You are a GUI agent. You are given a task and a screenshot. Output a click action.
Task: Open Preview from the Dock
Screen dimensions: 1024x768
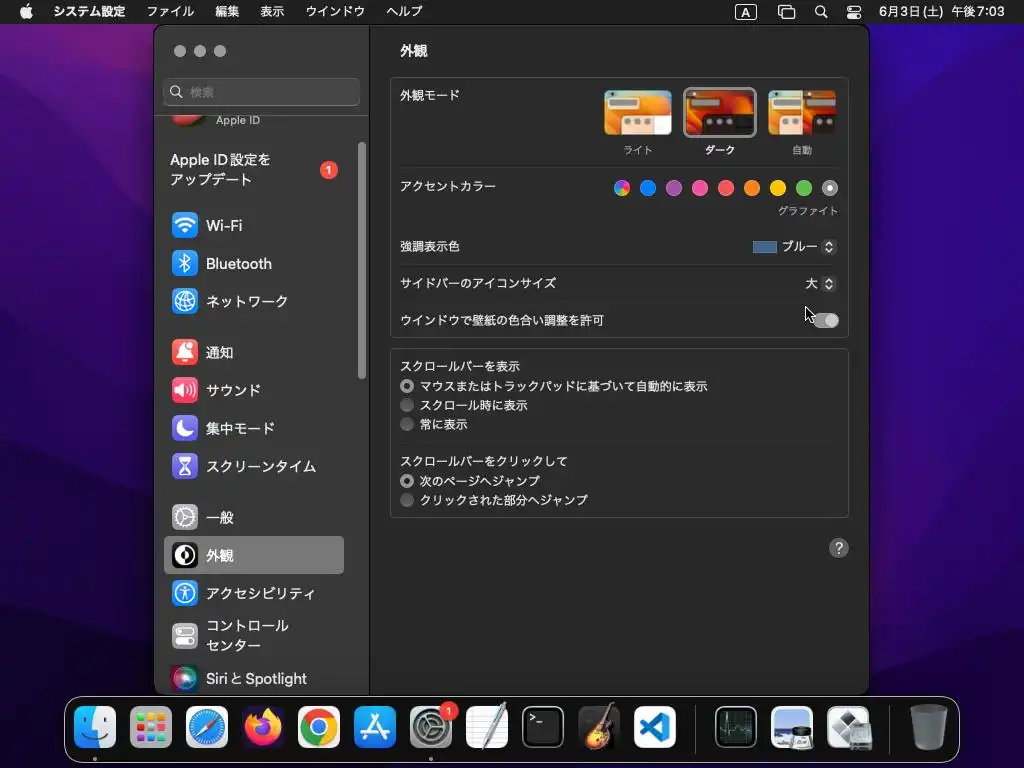(x=792, y=727)
